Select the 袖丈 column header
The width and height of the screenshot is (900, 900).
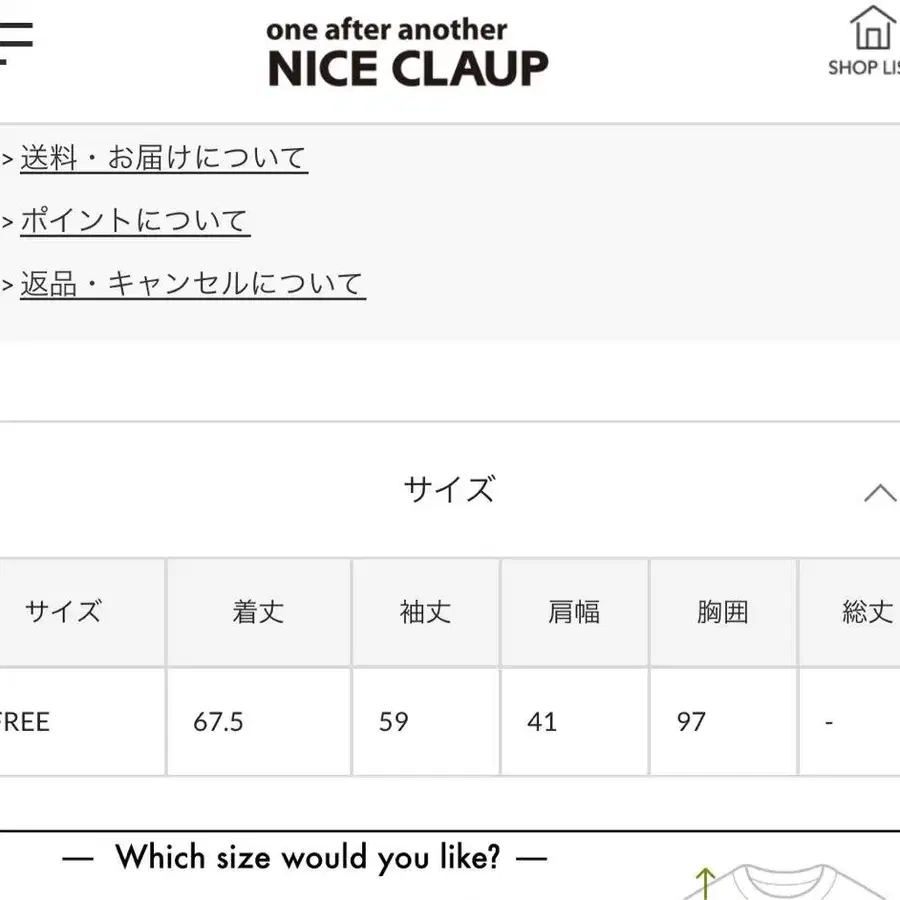[x=426, y=612]
